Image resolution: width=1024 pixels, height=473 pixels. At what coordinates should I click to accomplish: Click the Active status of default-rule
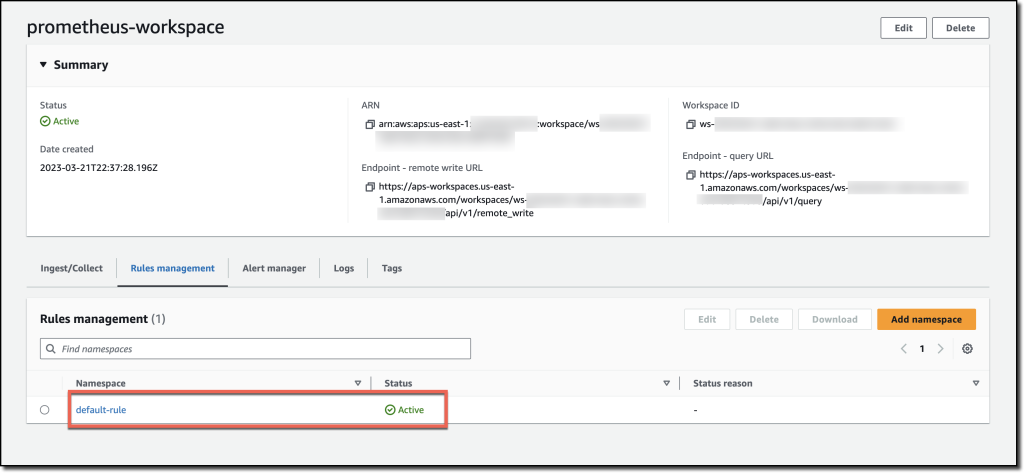[x=404, y=410]
